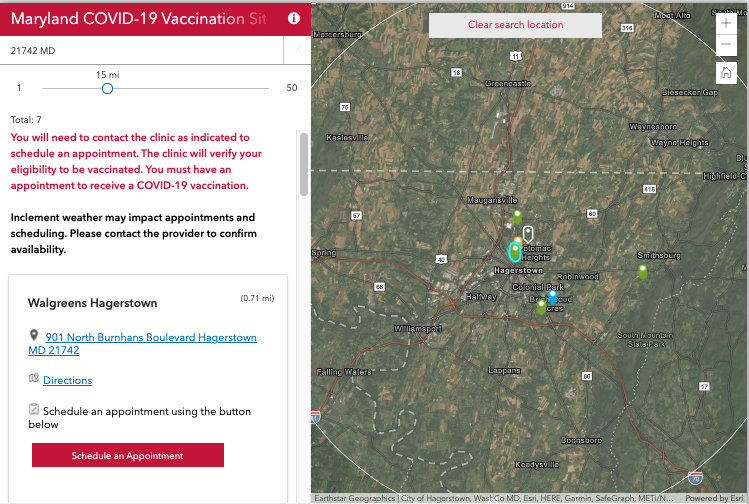Click the clipboard icon beside scheduling note
Viewport: 749px width, 504px height.
34,409
